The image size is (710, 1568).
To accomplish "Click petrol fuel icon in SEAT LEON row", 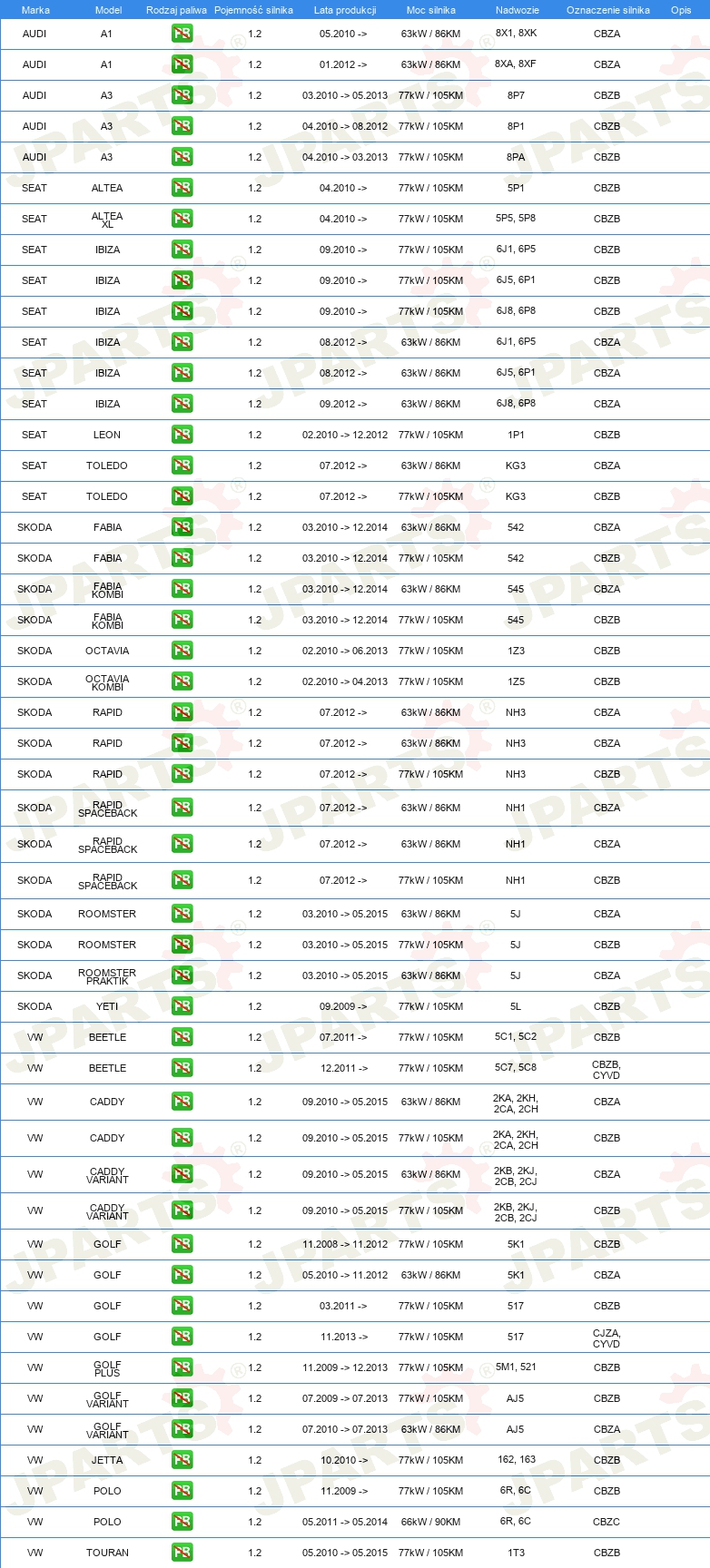I will (182, 435).
